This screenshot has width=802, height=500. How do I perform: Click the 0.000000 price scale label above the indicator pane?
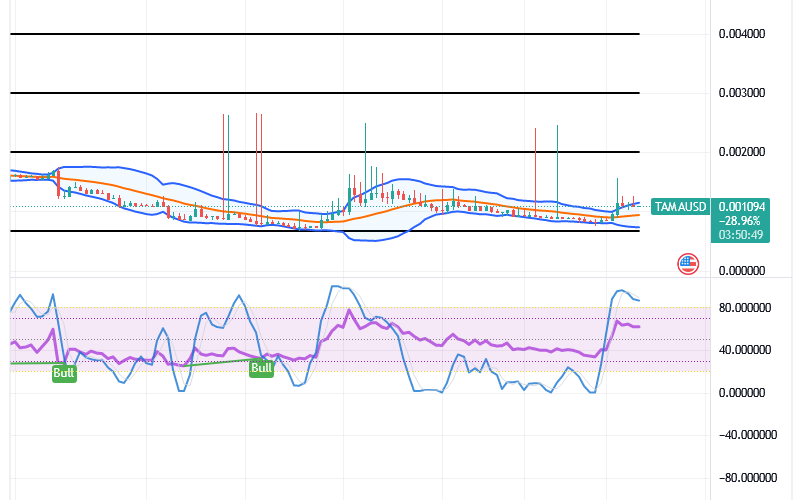tap(742, 270)
